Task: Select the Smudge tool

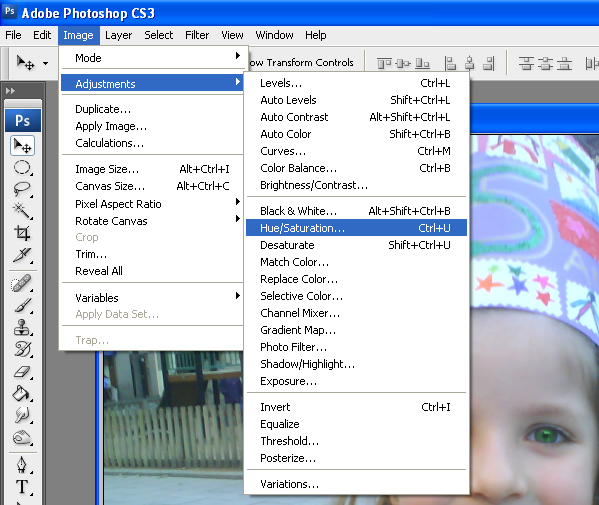Action: point(22,415)
